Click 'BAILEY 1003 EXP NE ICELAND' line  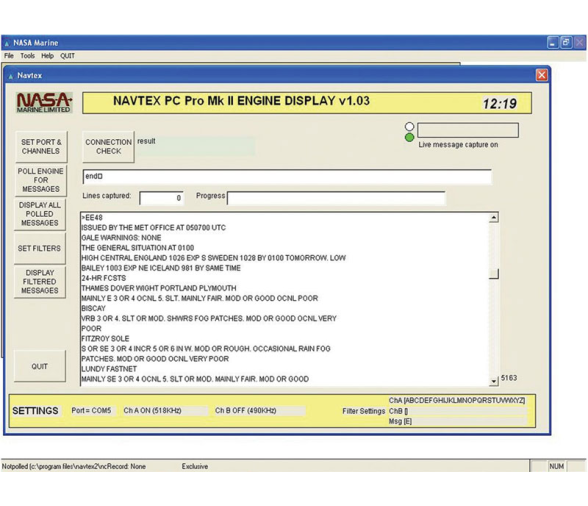click(x=161, y=268)
